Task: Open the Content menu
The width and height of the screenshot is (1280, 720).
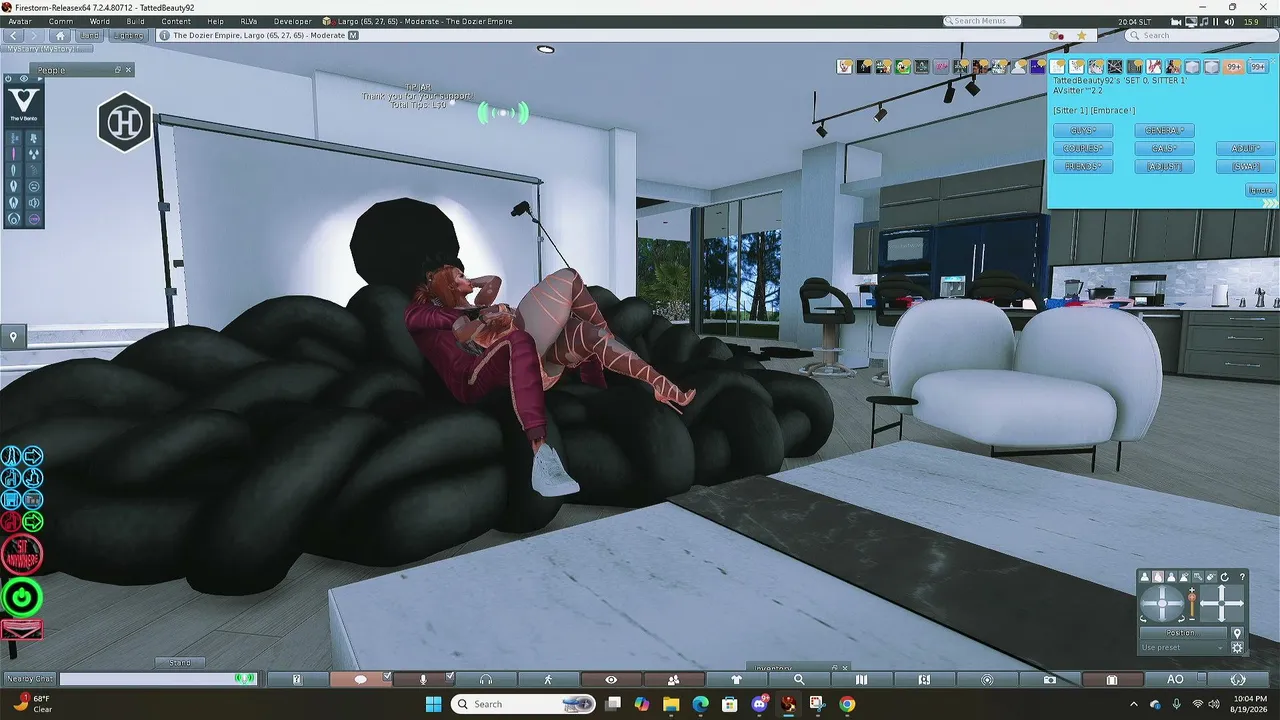Action: (x=176, y=21)
